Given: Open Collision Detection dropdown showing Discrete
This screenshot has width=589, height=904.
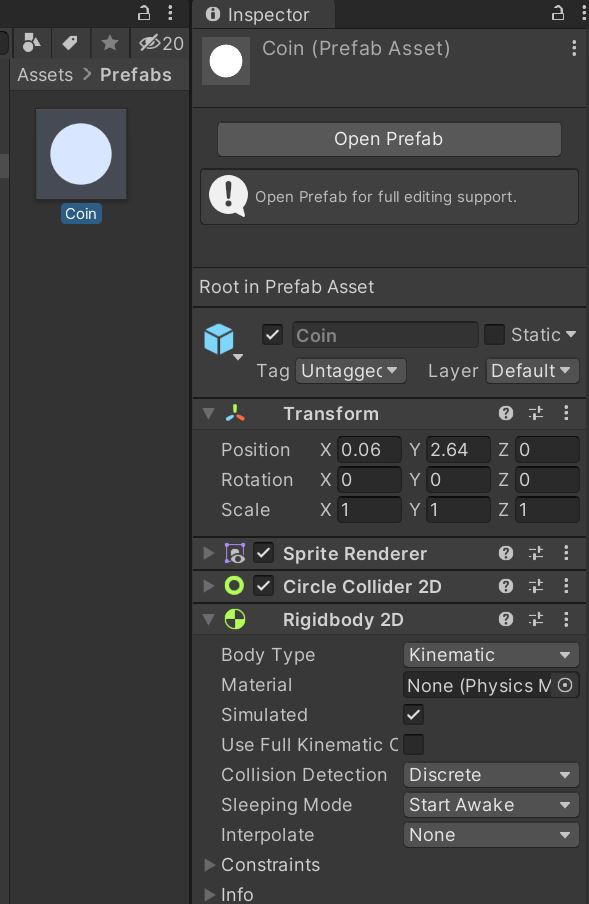Looking at the screenshot, I should [x=491, y=775].
